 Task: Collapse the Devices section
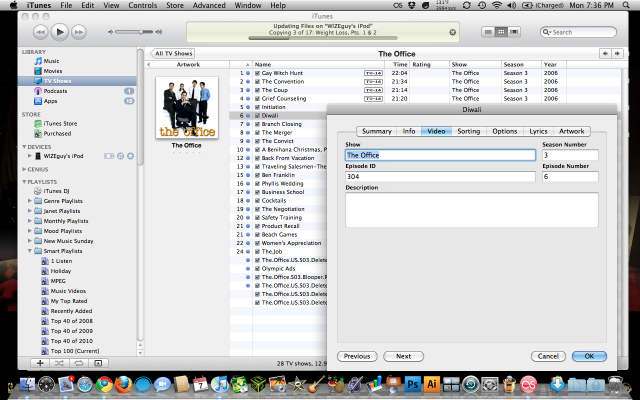[24, 147]
